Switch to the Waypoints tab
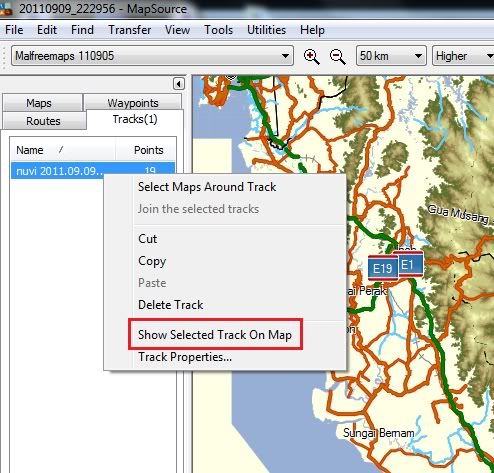494x473 pixels. point(133,103)
